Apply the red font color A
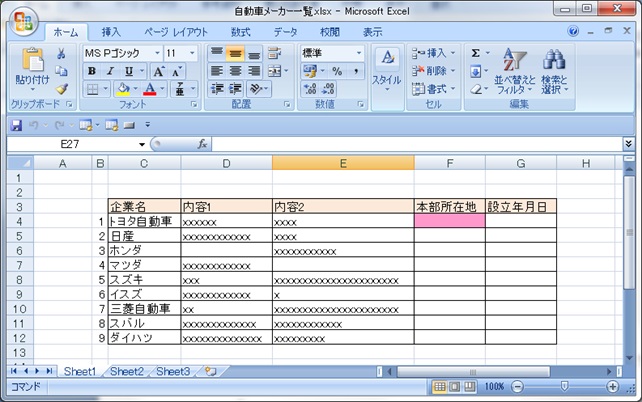The height and width of the screenshot is (402, 642). click(150, 89)
